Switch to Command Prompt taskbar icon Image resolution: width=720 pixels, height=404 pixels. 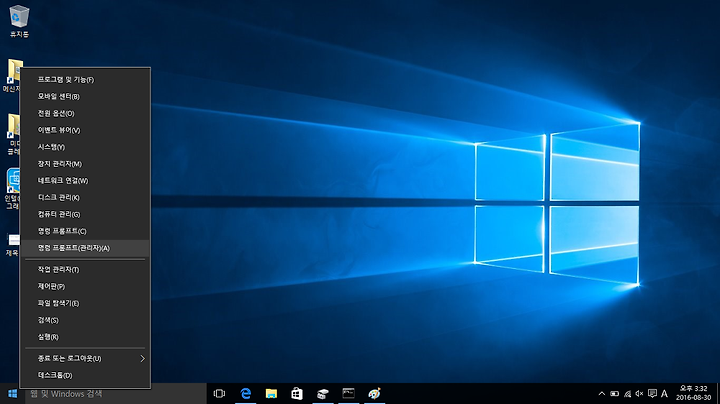point(349,394)
